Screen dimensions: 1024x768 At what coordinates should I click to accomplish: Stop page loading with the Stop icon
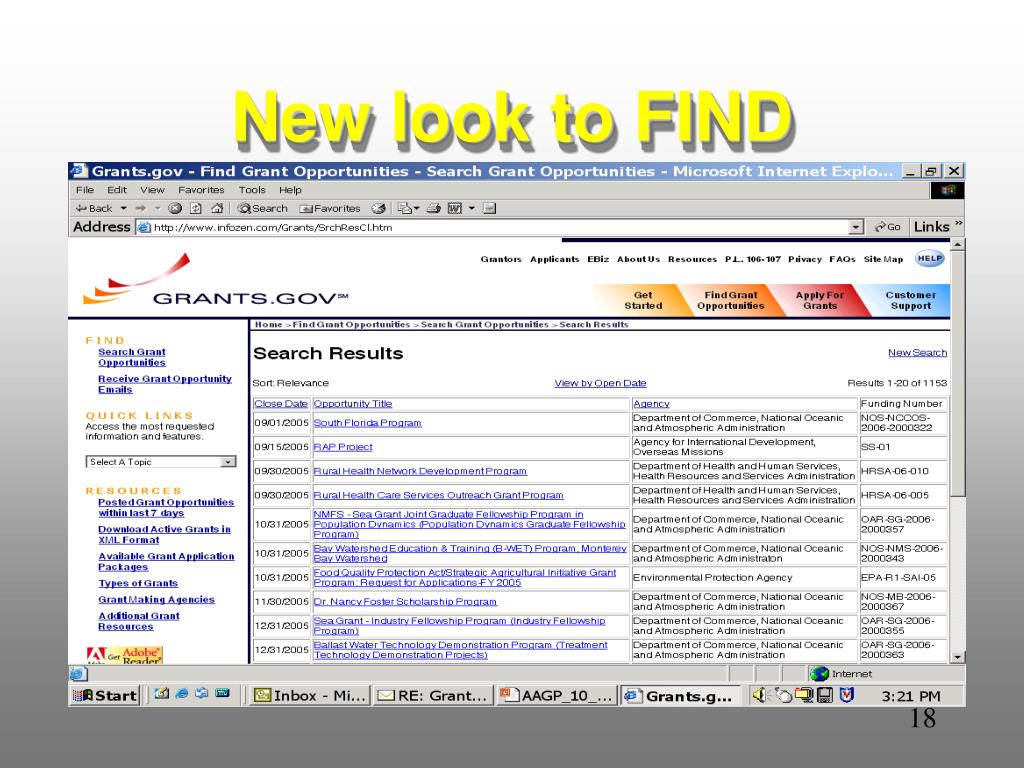click(x=174, y=208)
